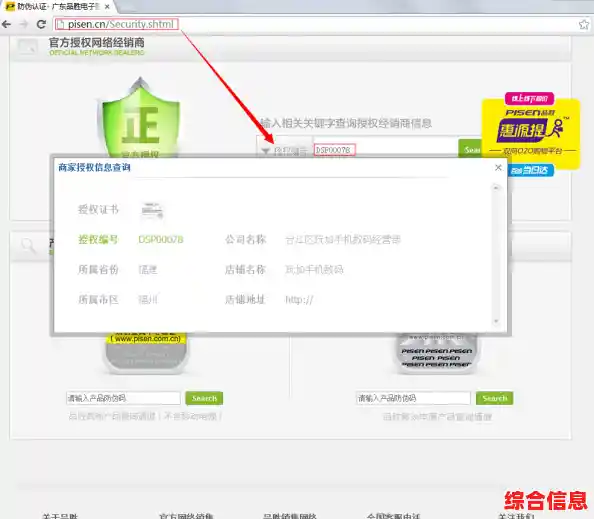Open the 授权证书 certificate thumbnail

pyautogui.click(x=152, y=210)
